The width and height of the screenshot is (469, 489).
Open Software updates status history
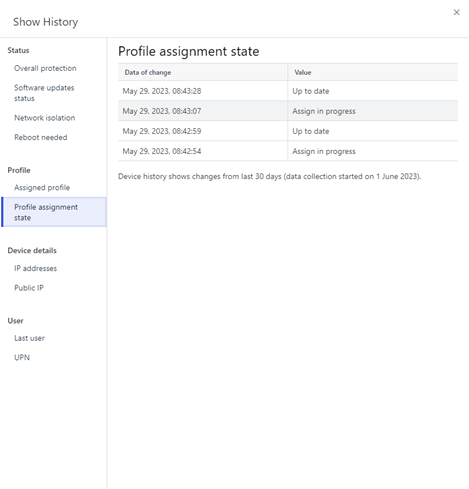pyautogui.click(x=44, y=93)
